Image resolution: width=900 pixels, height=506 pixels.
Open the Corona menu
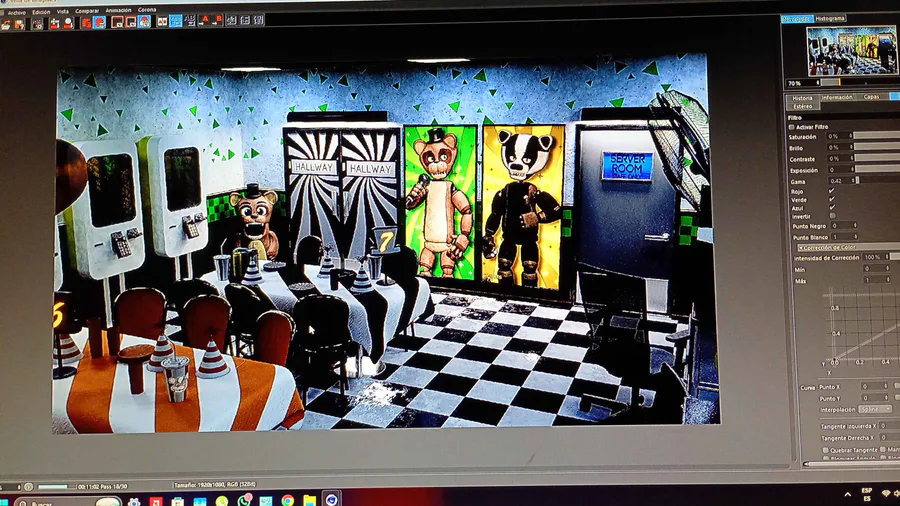(147, 10)
